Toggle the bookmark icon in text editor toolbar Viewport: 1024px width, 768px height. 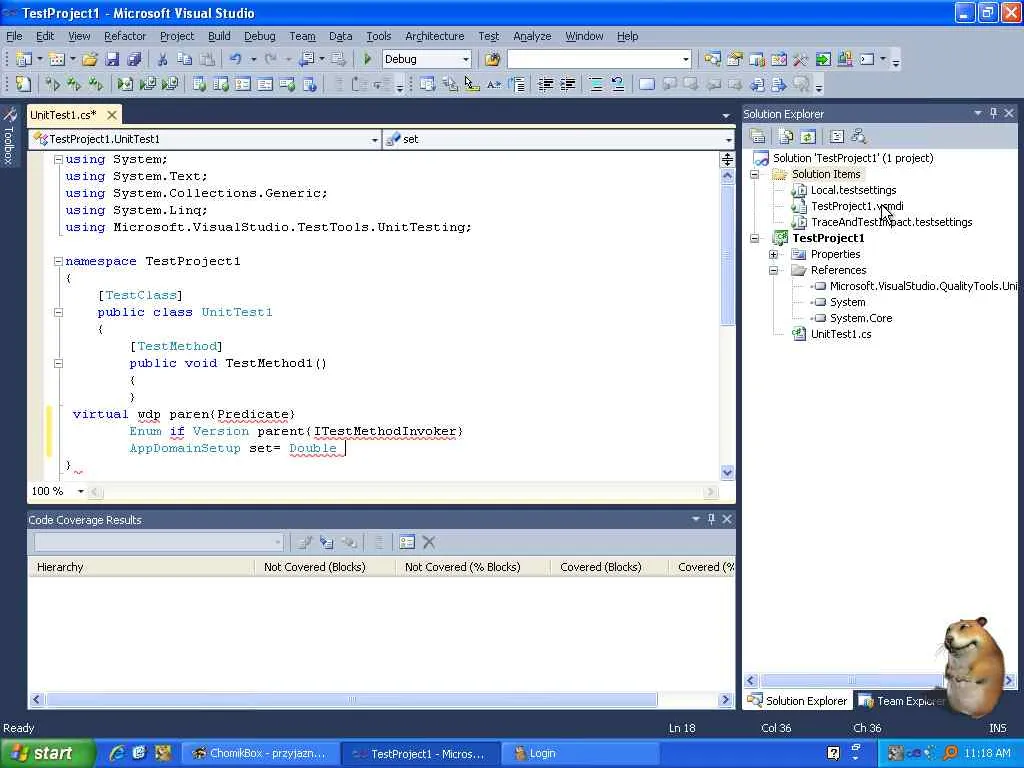647,84
